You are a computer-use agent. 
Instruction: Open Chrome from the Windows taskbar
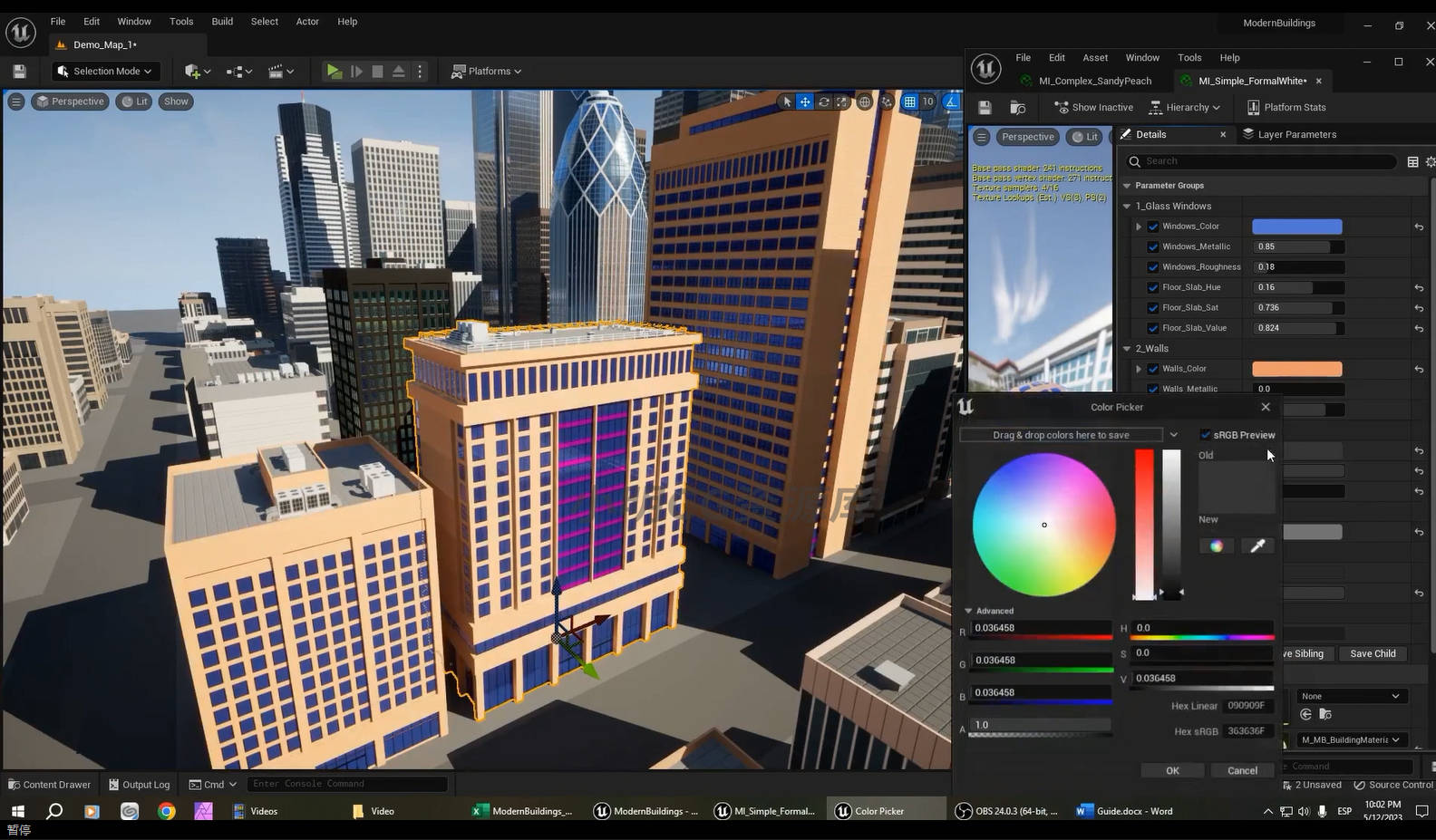click(x=167, y=811)
